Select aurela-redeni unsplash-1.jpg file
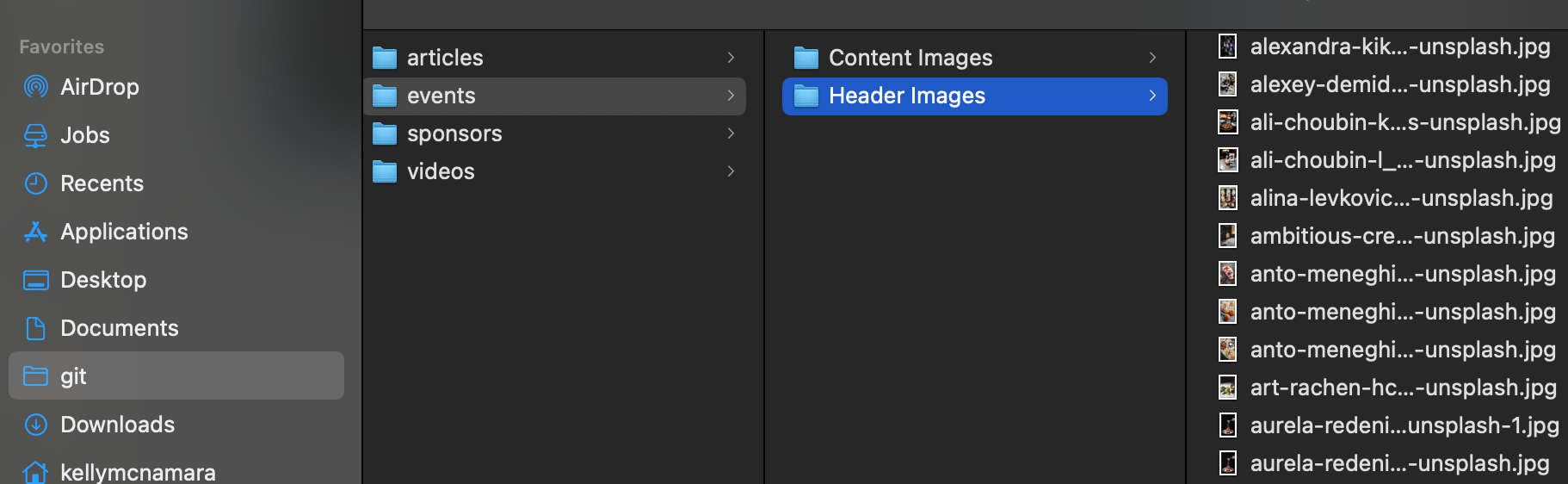The height and width of the screenshot is (484, 1568). (x=1390, y=425)
